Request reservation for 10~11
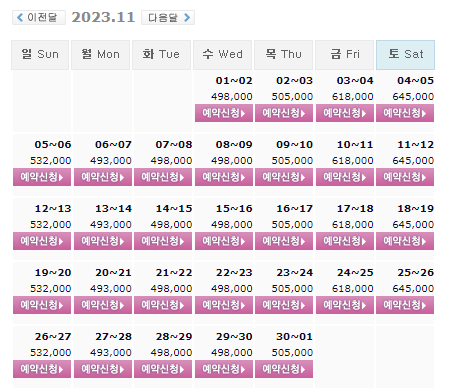449x390 pixels. tap(345, 177)
